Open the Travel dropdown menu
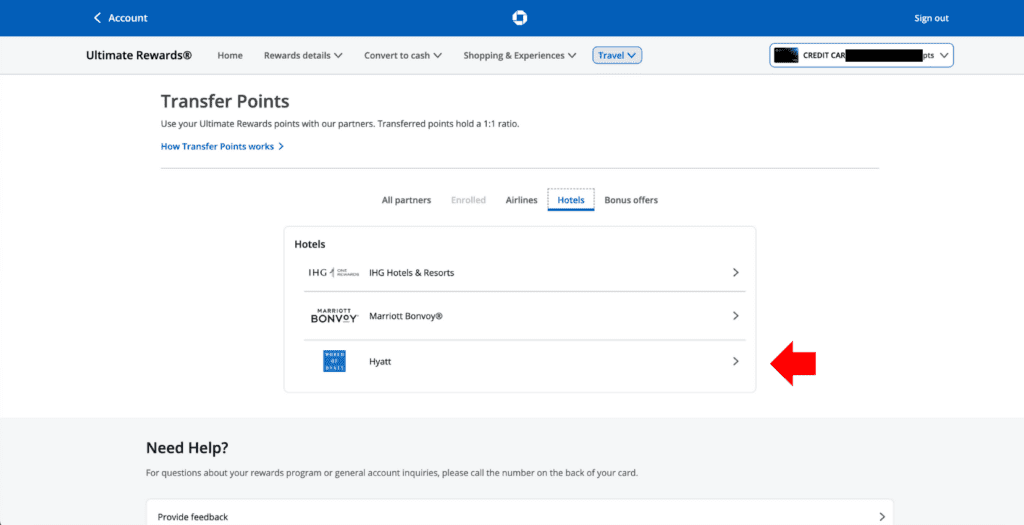Image resolution: width=1024 pixels, height=525 pixels. tap(617, 56)
